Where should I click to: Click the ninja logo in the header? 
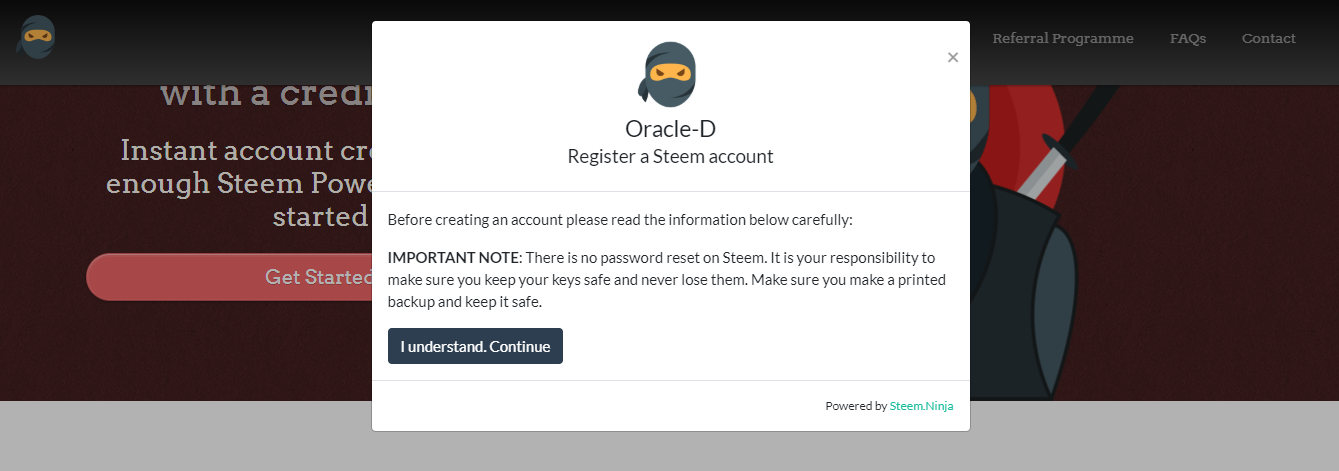[x=35, y=37]
